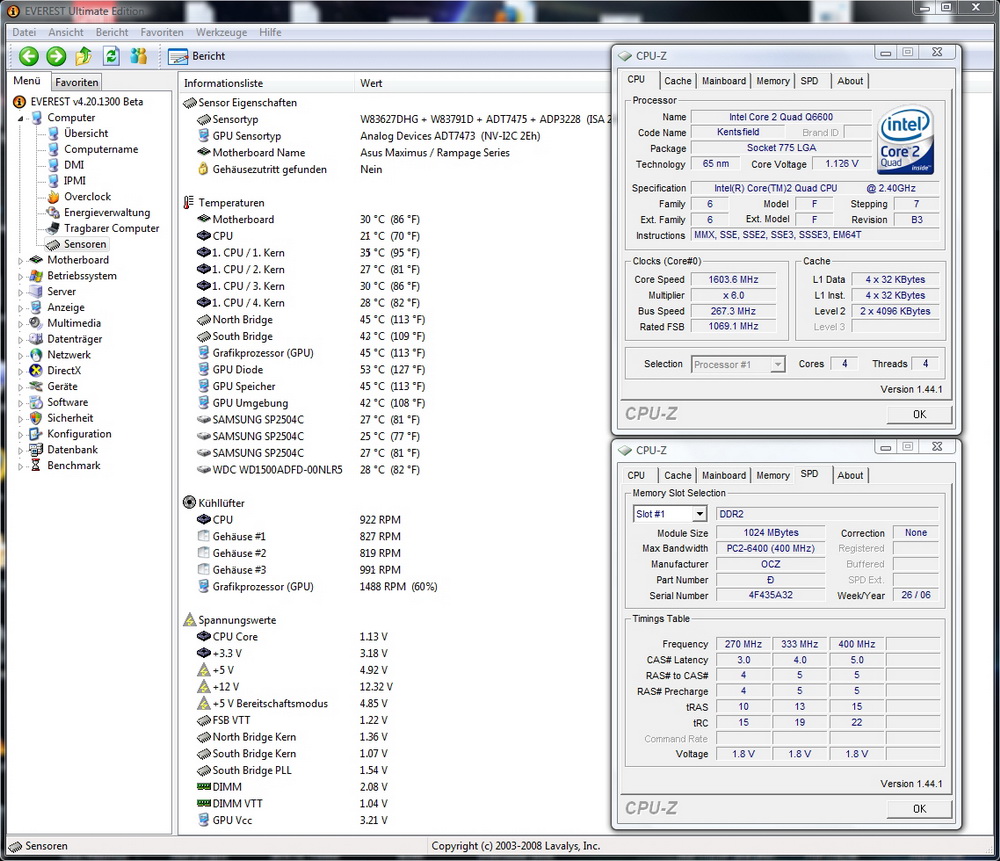Select the GPU Diode temperature row
Viewport: 1000px width, 861px height.
(311, 369)
